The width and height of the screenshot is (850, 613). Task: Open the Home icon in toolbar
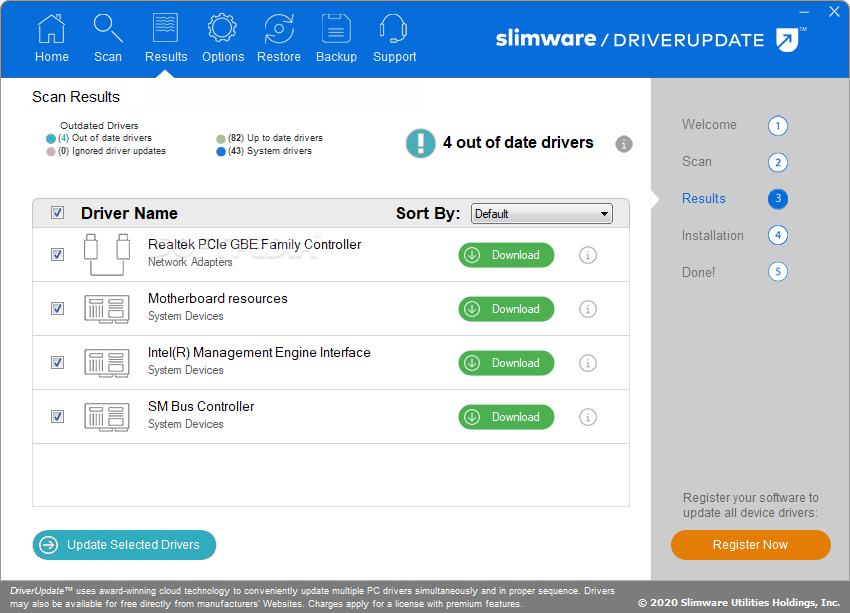click(x=51, y=28)
